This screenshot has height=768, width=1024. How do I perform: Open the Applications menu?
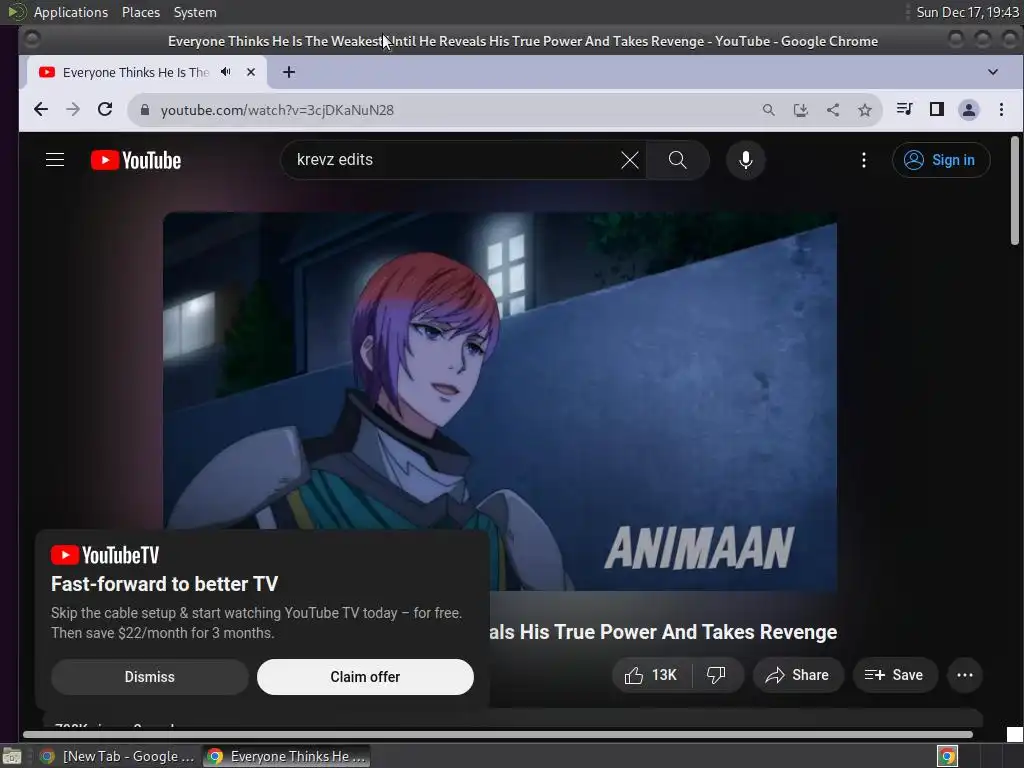point(71,12)
